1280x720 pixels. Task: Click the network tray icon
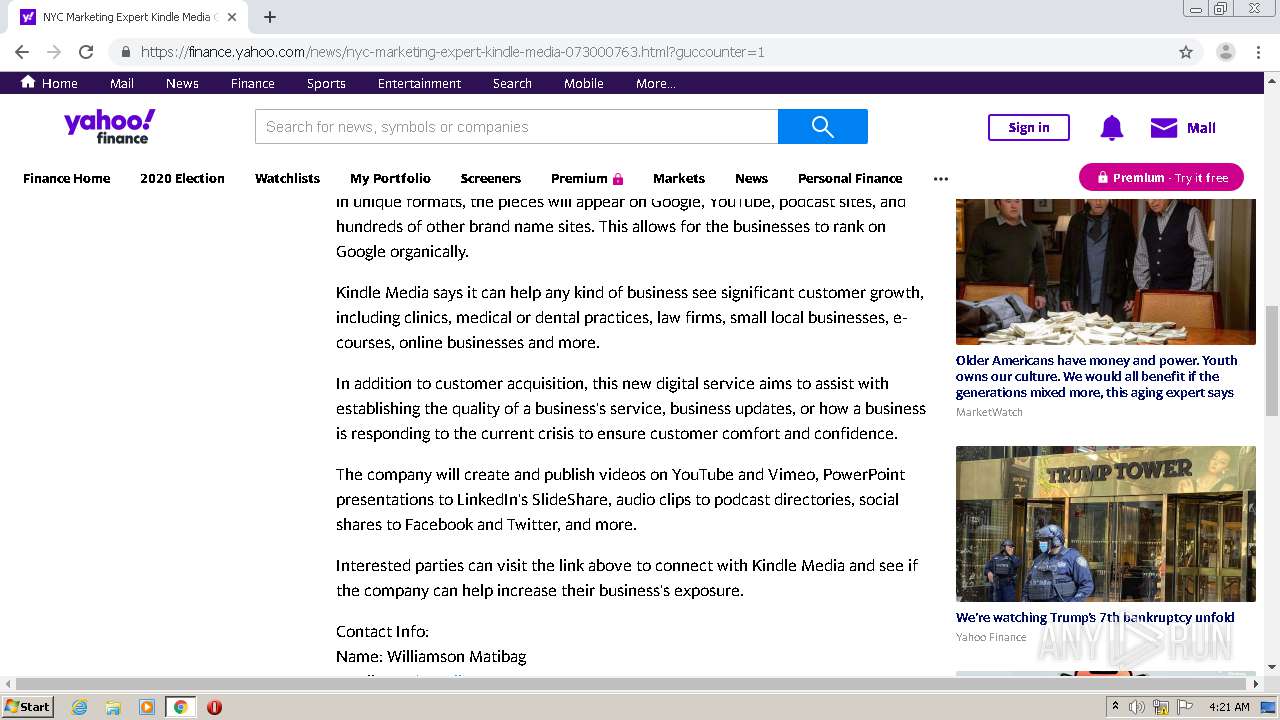pyautogui.click(x=1161, y=707)
